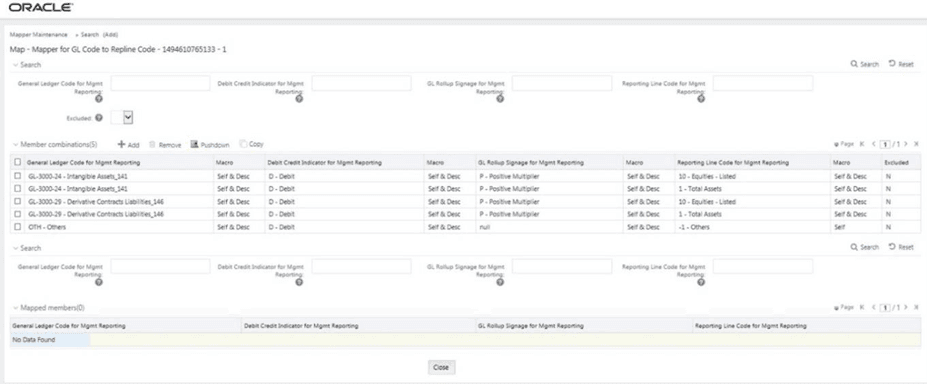Click the Close button
The image size is (927, 384).
tap(441, 367)
